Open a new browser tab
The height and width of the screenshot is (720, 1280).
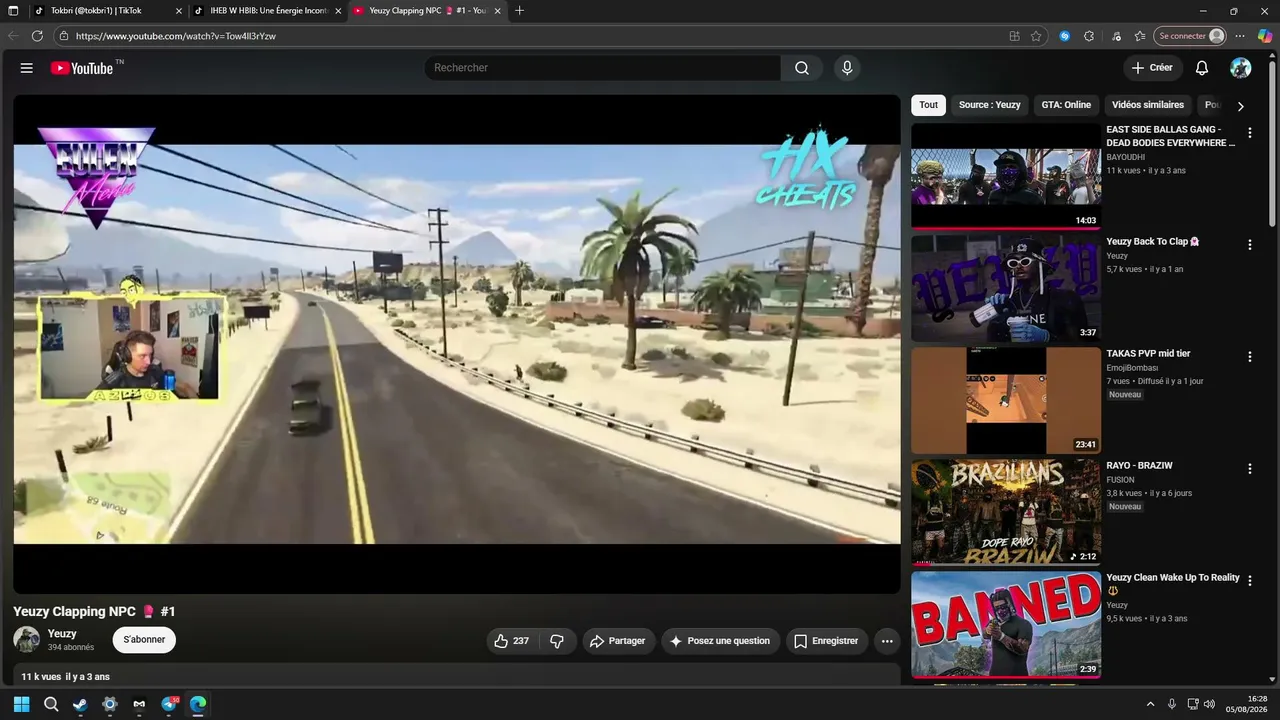coord(519,11)
